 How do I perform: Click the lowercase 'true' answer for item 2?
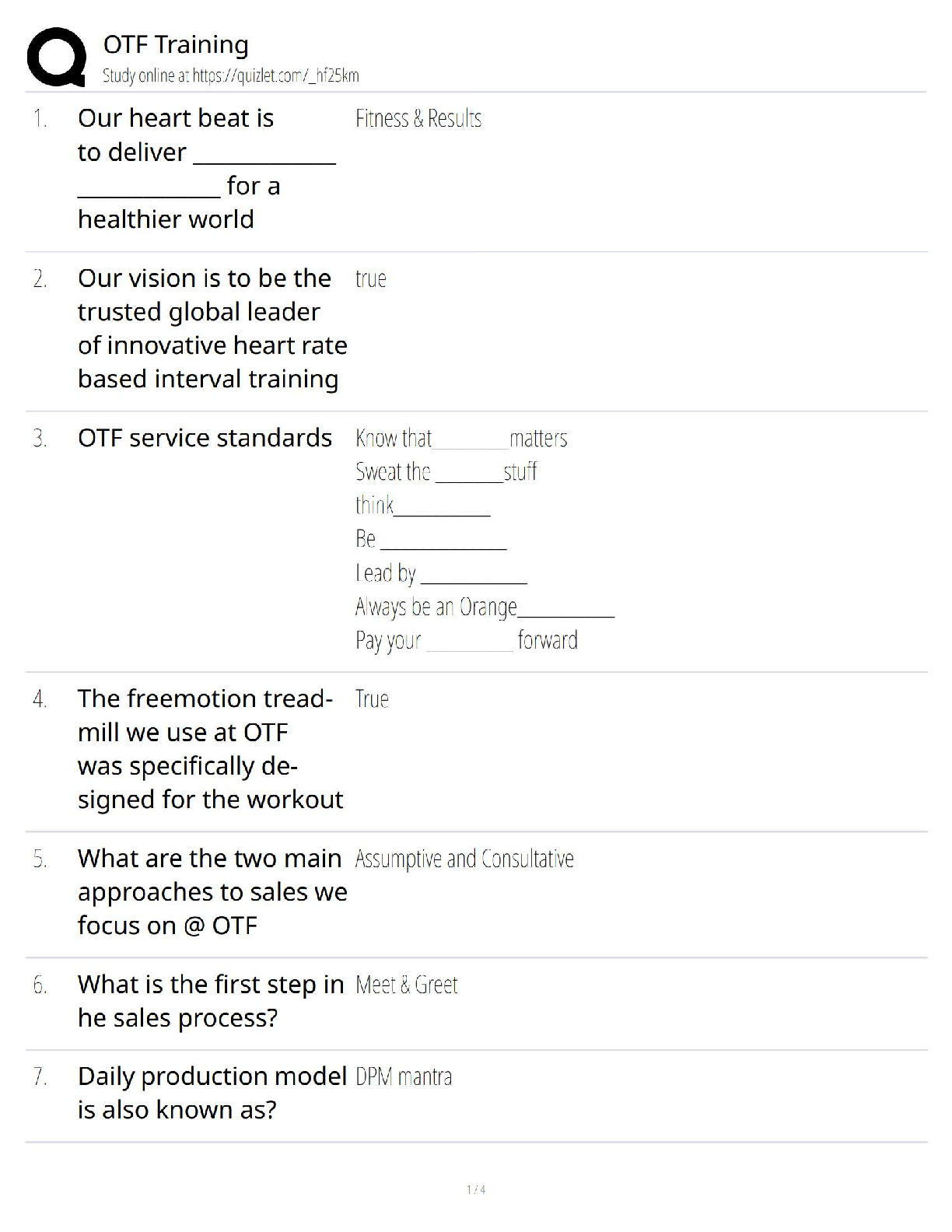(371, 279)
